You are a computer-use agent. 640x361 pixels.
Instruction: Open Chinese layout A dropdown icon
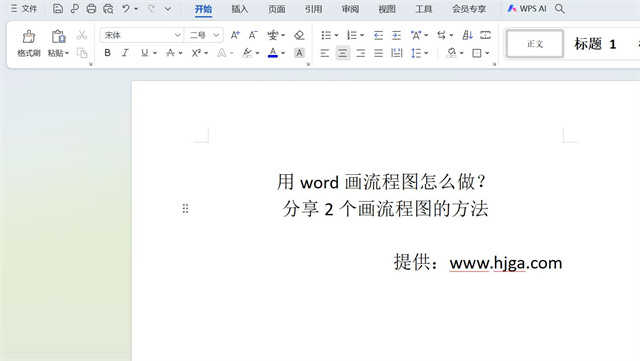tap(419, 35)
